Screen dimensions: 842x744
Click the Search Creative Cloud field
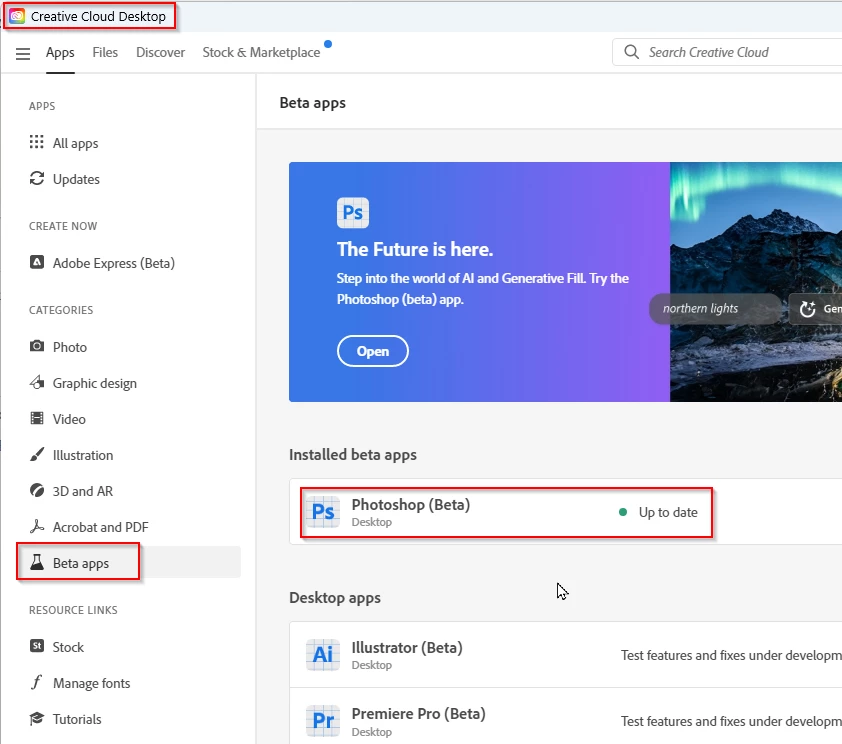pos(727,52)
